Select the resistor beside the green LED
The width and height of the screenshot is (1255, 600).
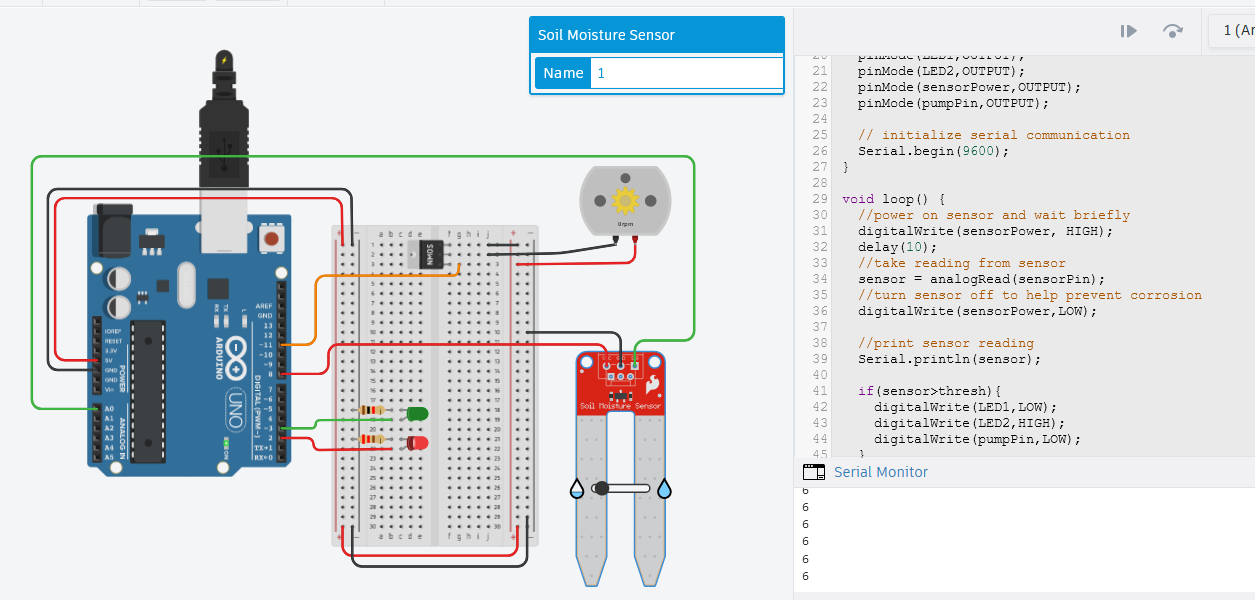372,411
